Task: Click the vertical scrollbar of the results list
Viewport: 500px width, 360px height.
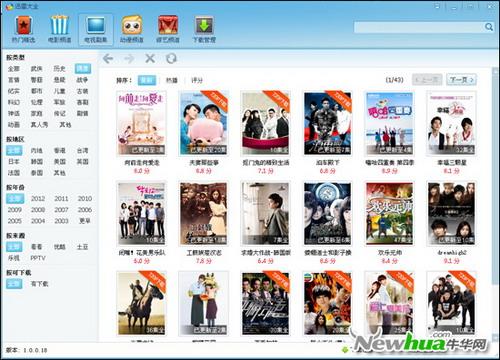Action: (x=495, y=203)
